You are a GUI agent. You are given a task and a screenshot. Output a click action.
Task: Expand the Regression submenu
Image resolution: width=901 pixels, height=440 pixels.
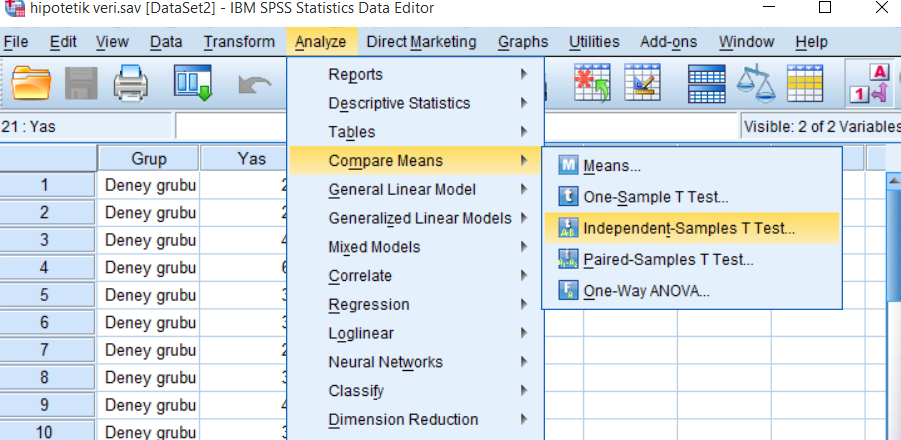click(416, 304)
